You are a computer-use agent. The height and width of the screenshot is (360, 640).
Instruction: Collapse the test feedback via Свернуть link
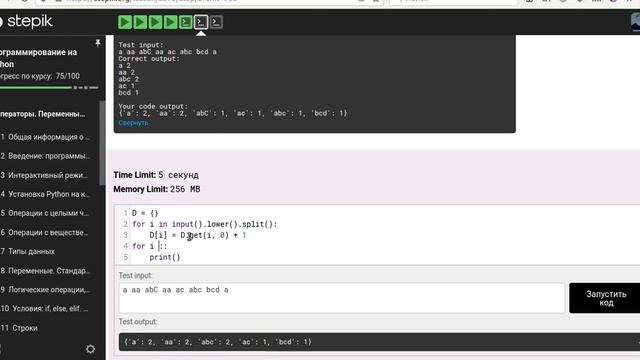[x=133, y=123]
